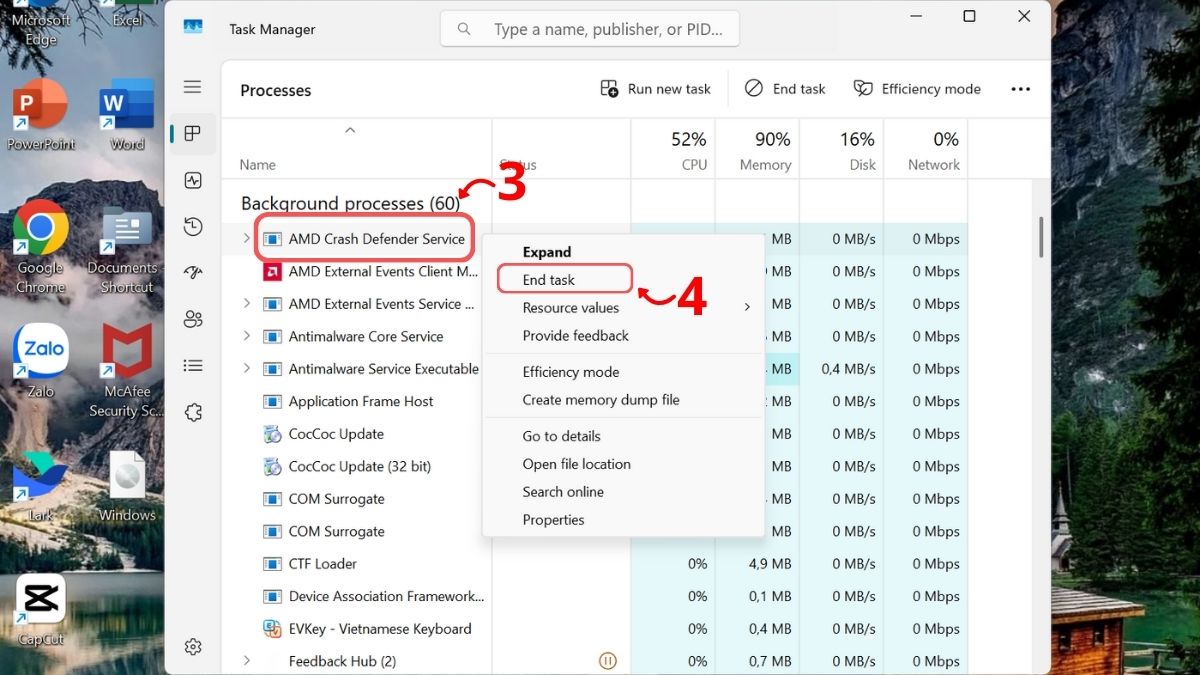Switch to App history in the sidebar
This screenshot has height=675, width=1200.
coord(192,226)
